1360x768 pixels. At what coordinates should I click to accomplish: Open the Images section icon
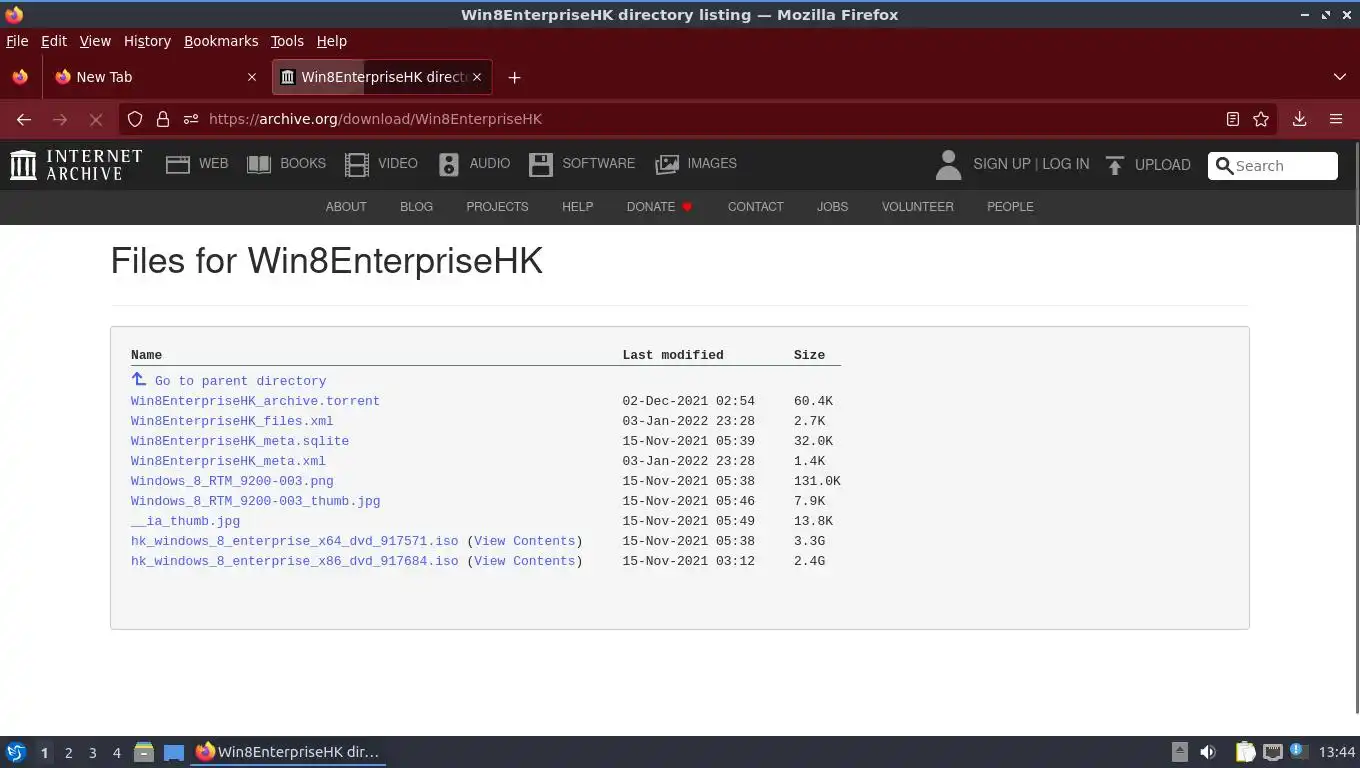click(x=667, y=165)
